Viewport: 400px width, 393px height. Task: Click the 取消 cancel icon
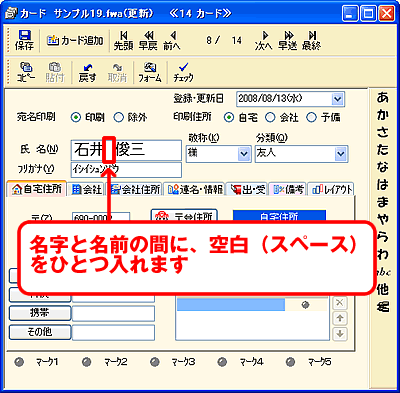(x=117, y=72)
